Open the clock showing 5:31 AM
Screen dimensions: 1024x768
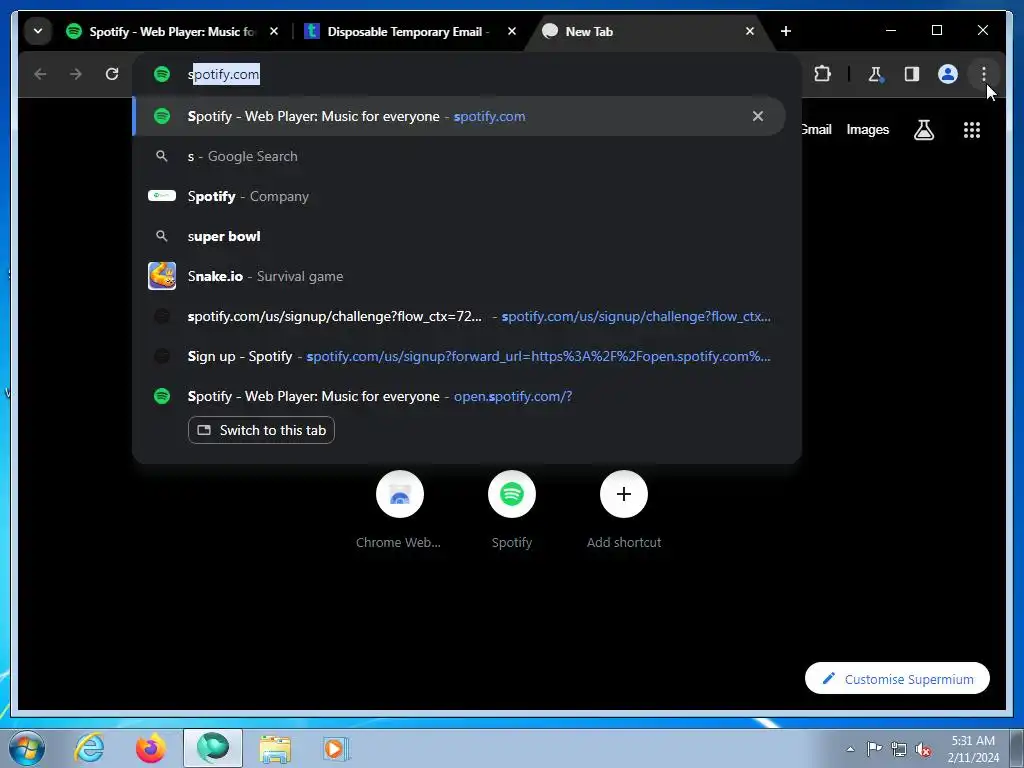[973, 748]
